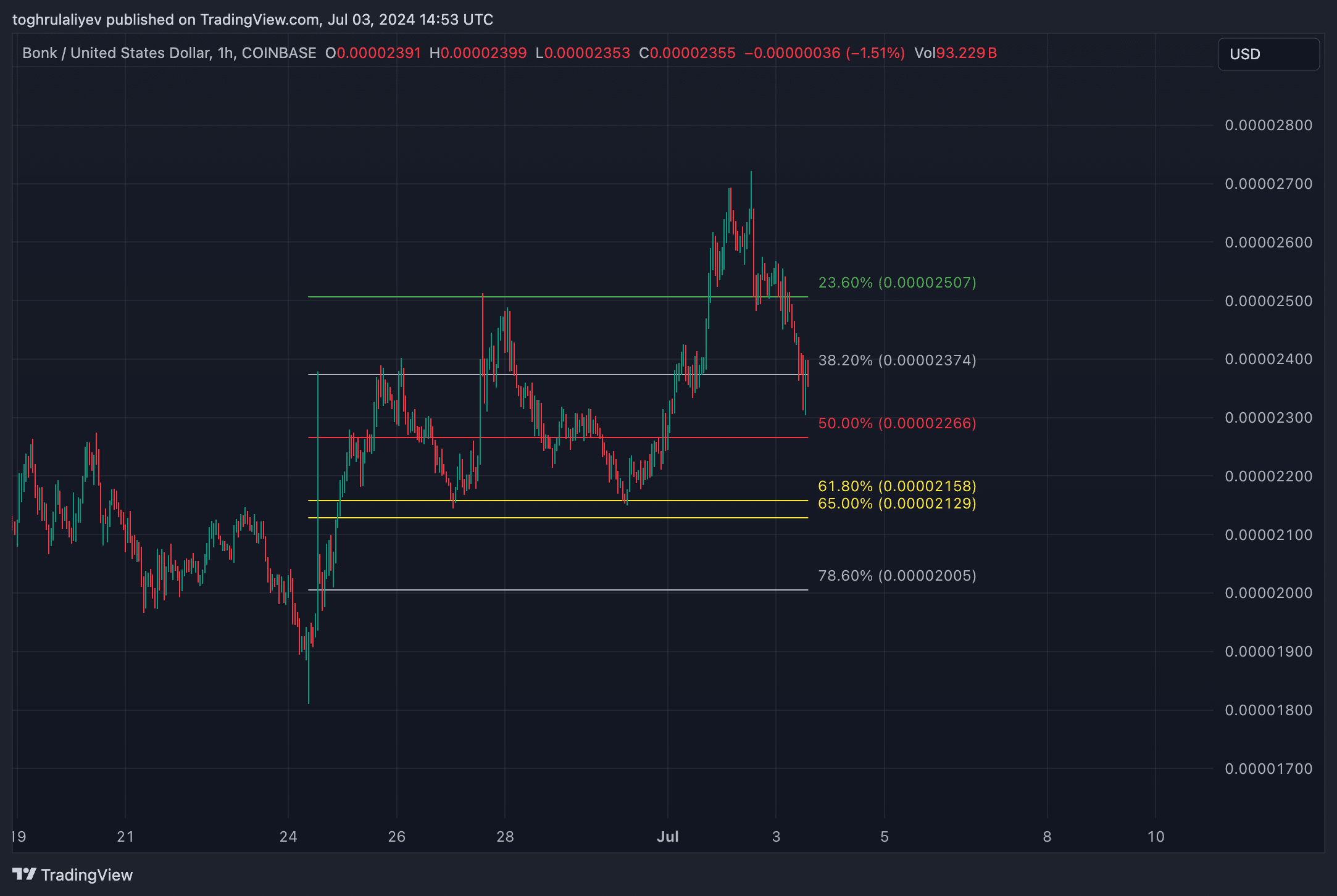This screenshot has width=1337, height=896.
Task: Click the 28 date label on time axis
Action: (505, 837)
